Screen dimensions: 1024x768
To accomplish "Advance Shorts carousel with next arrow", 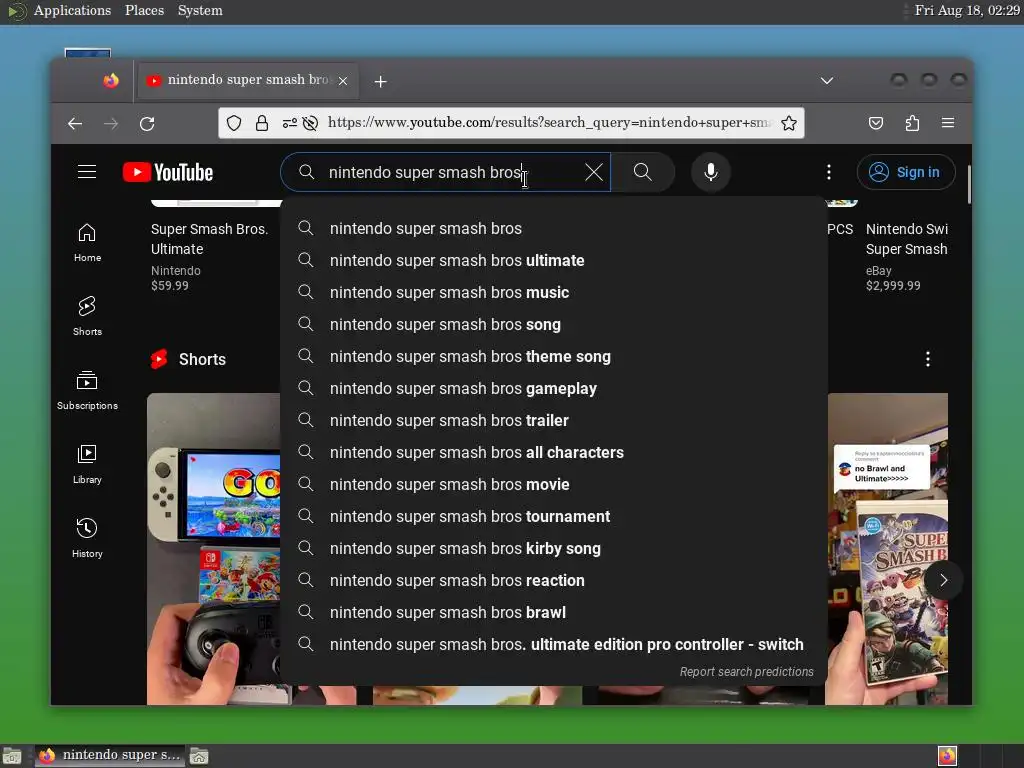I will 943,580.
